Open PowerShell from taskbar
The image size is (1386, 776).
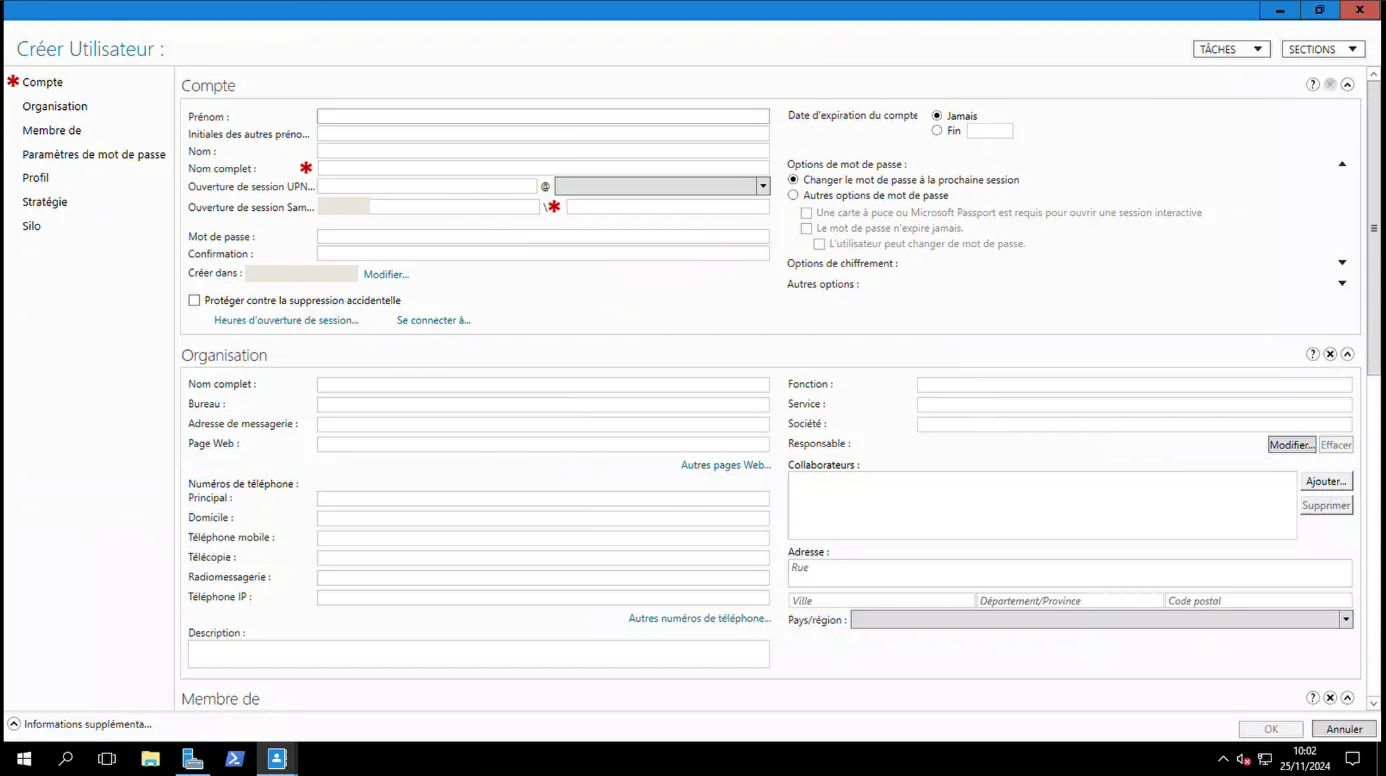tap(234, 759)
